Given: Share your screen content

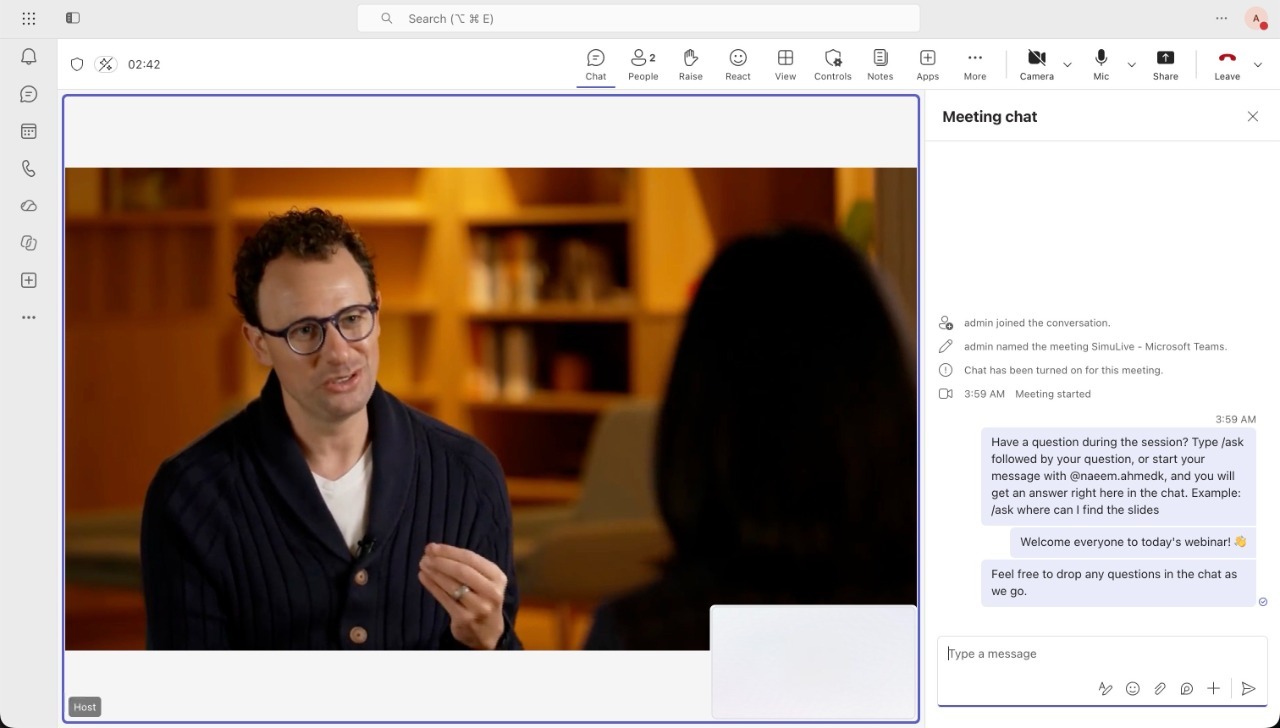Looking at the screenshot, I should (1165, 64).
